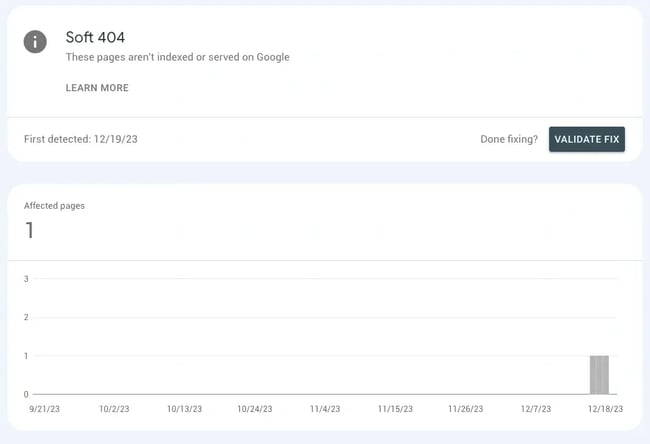Pick the 11/15/23 date on the timeline
650x444 pixels.
coord(395,408)
